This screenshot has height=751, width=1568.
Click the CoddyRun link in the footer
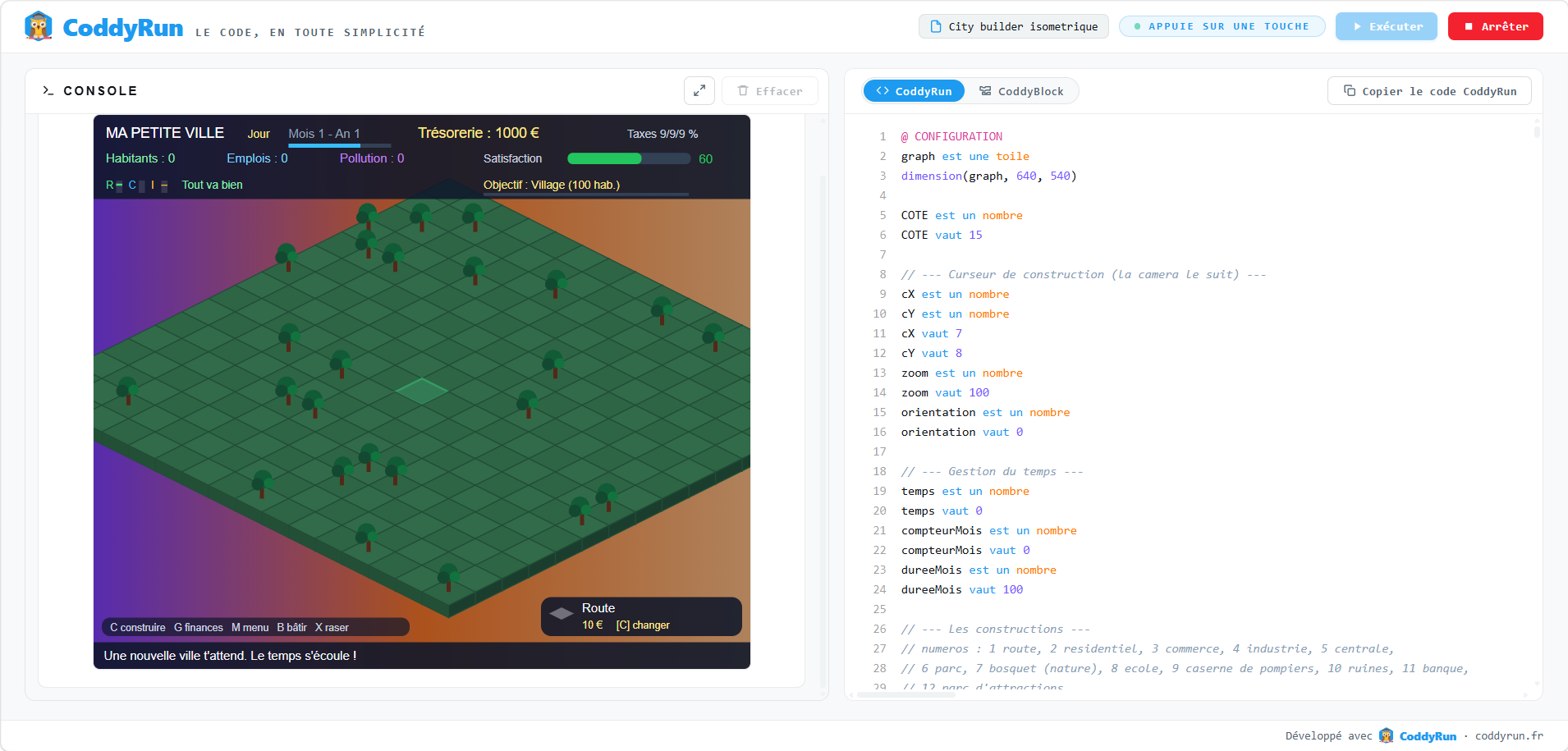(x=1428, y=736)
